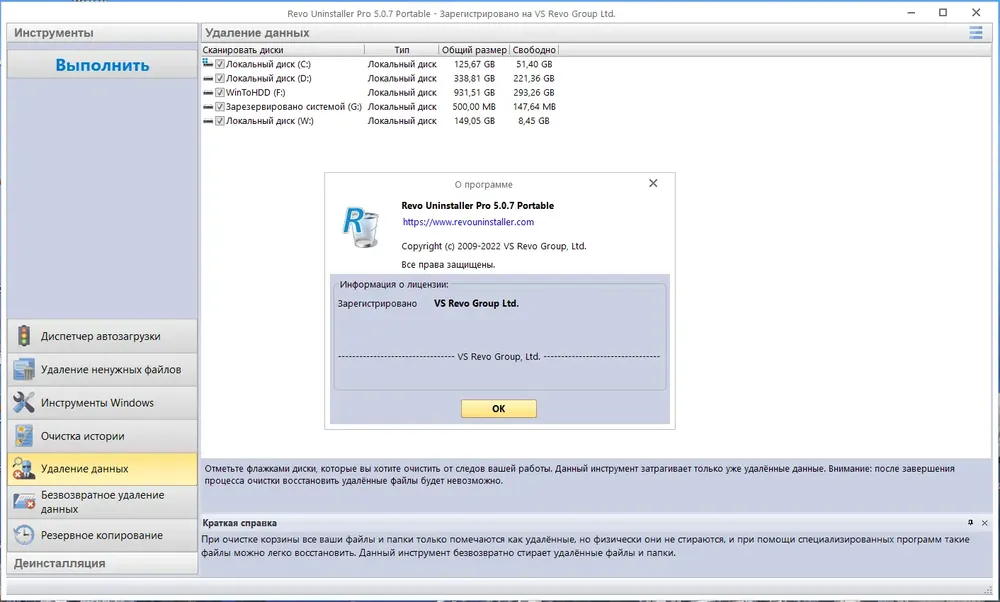This screenshot has height=602, width=1000.
Task: Sort by Свободно column header
Action: [x=534, y=50]
